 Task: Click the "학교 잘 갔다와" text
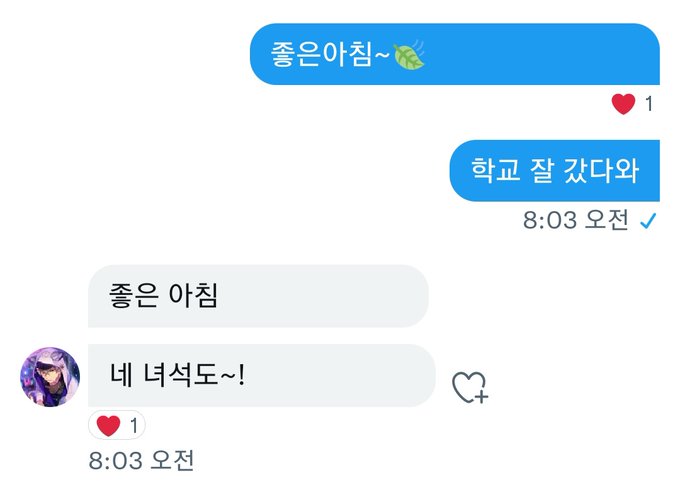[555, 170]
